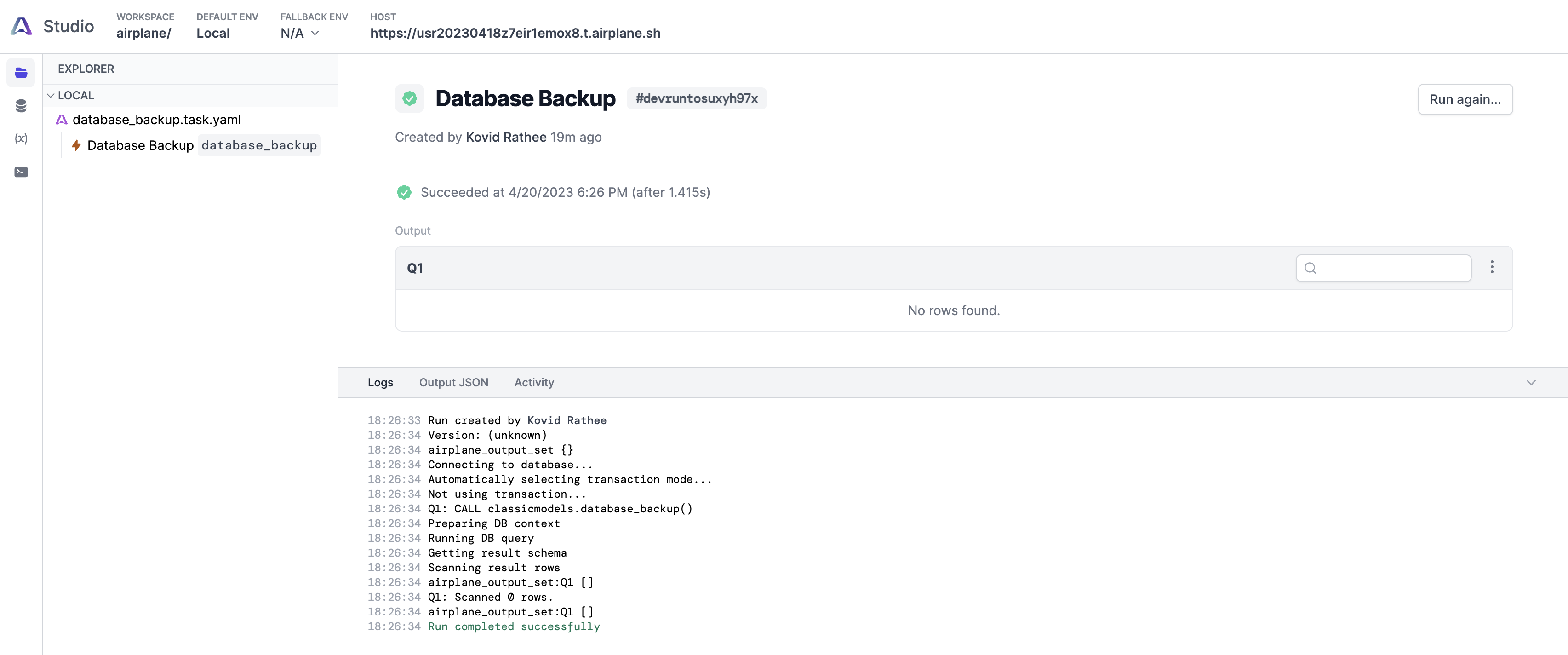The width and height of the screenshot is (1568, 655).
Task: Collapse the LOCAL section in Explorer
Action: click(51, 96)
